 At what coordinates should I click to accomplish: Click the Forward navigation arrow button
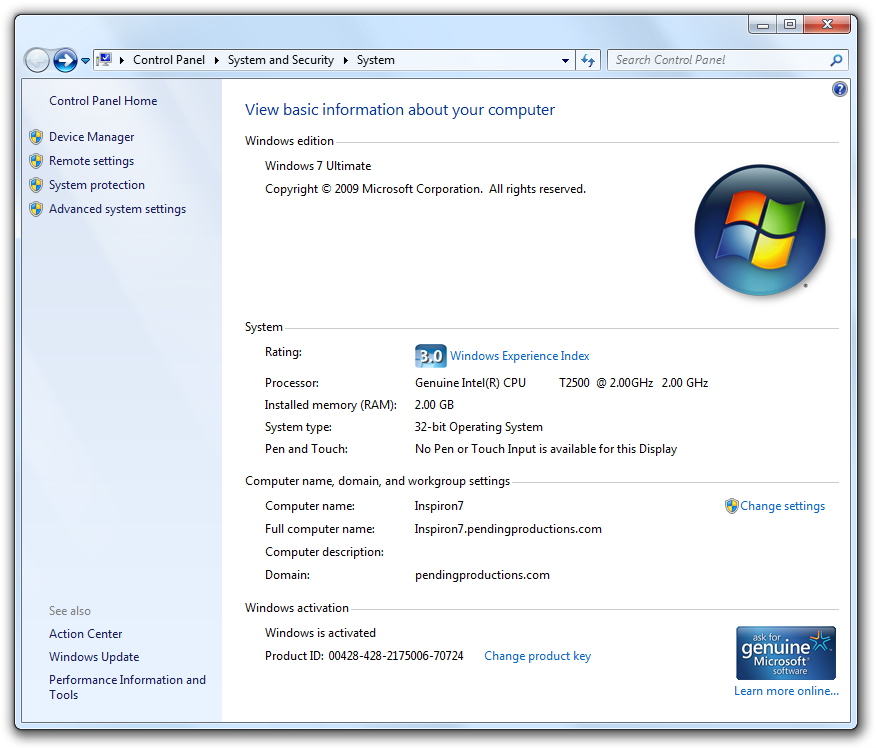point(65,60)
